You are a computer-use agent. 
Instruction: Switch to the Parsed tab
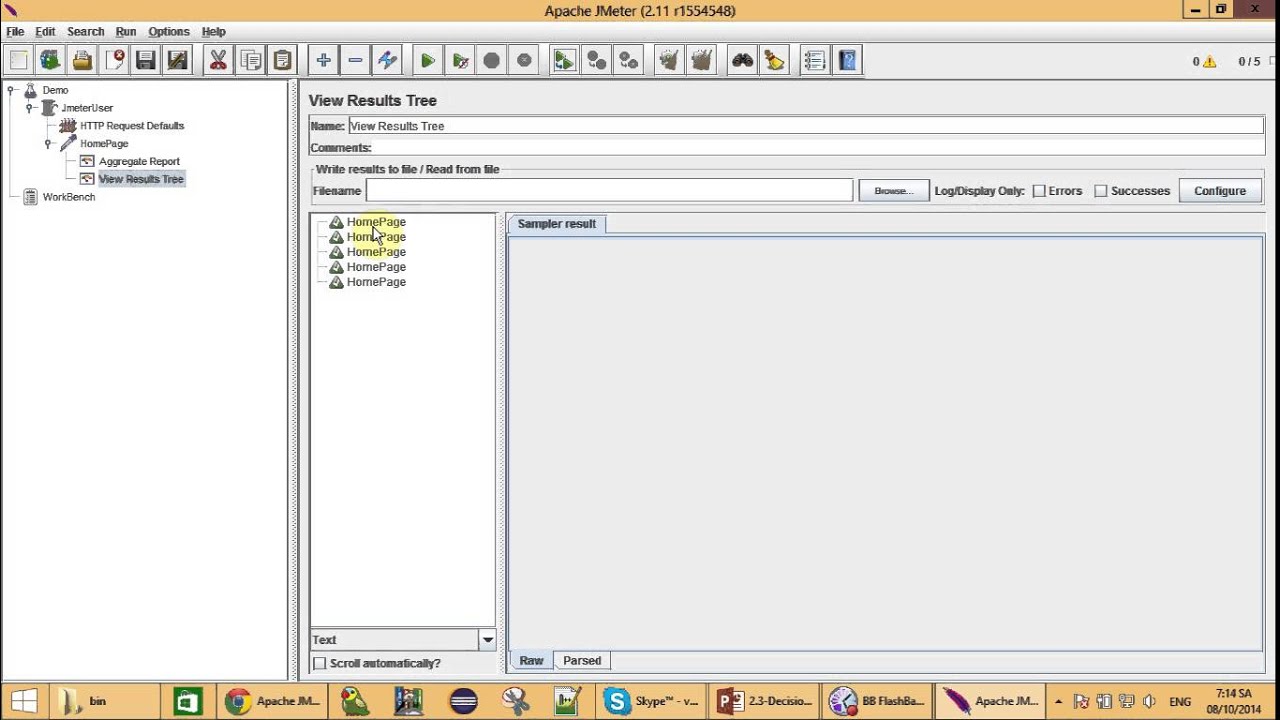tap(582, 661)
